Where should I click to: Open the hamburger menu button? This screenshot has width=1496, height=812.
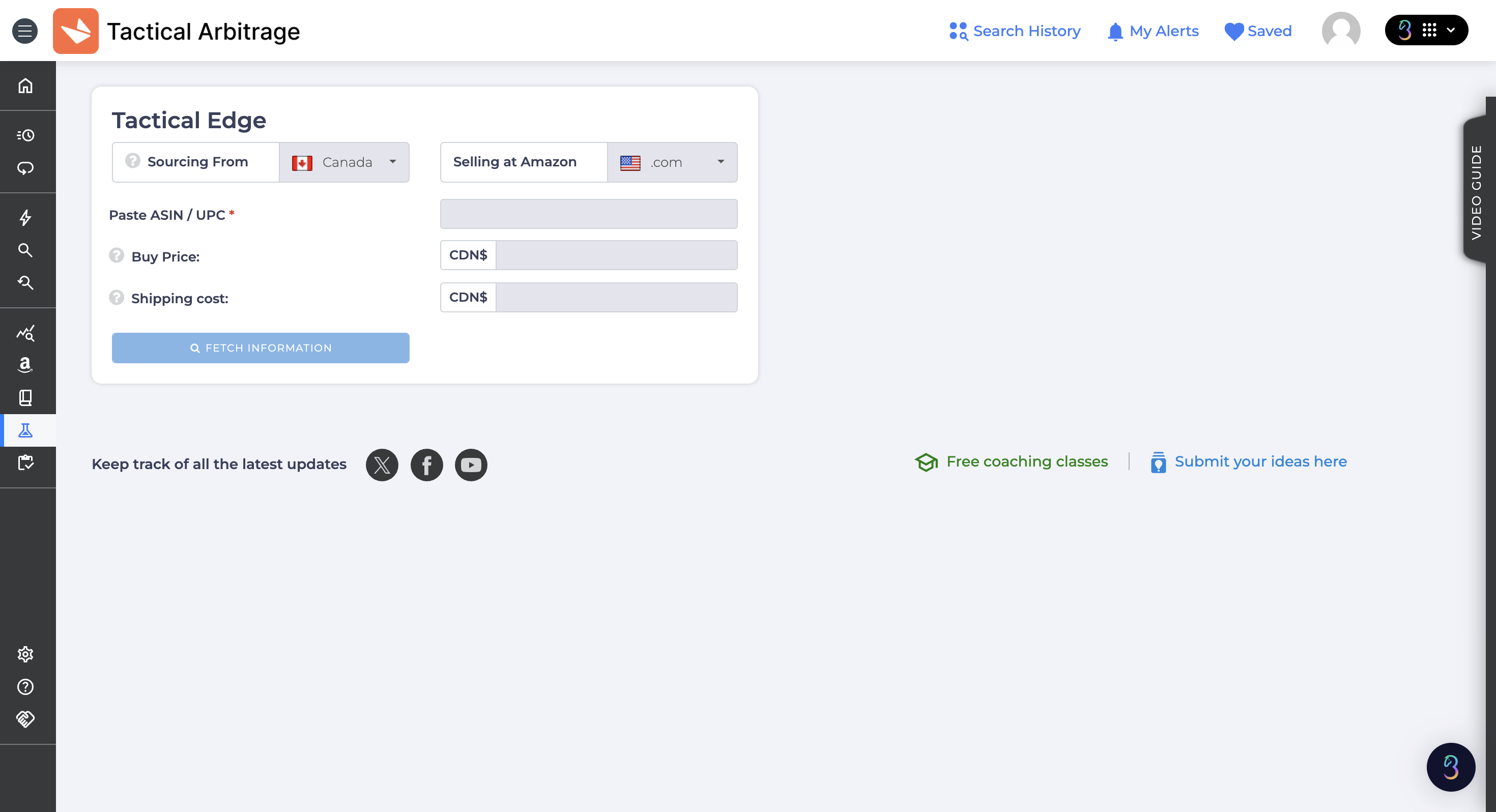click(x=25, y=31)
